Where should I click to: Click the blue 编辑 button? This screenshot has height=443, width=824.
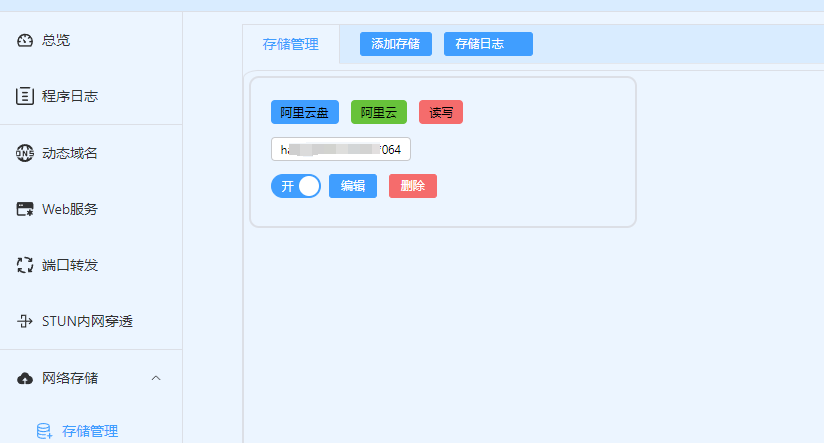pos(352,186)
